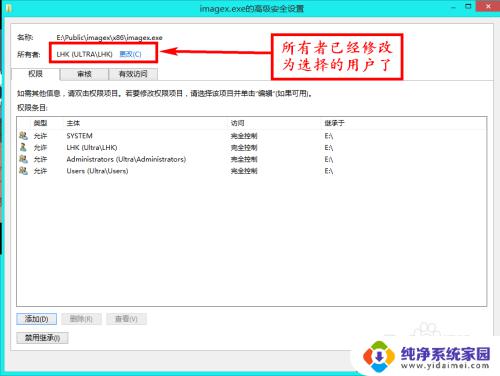
Task: Click the group icon beside Users entry
Action: click(23, 171)
